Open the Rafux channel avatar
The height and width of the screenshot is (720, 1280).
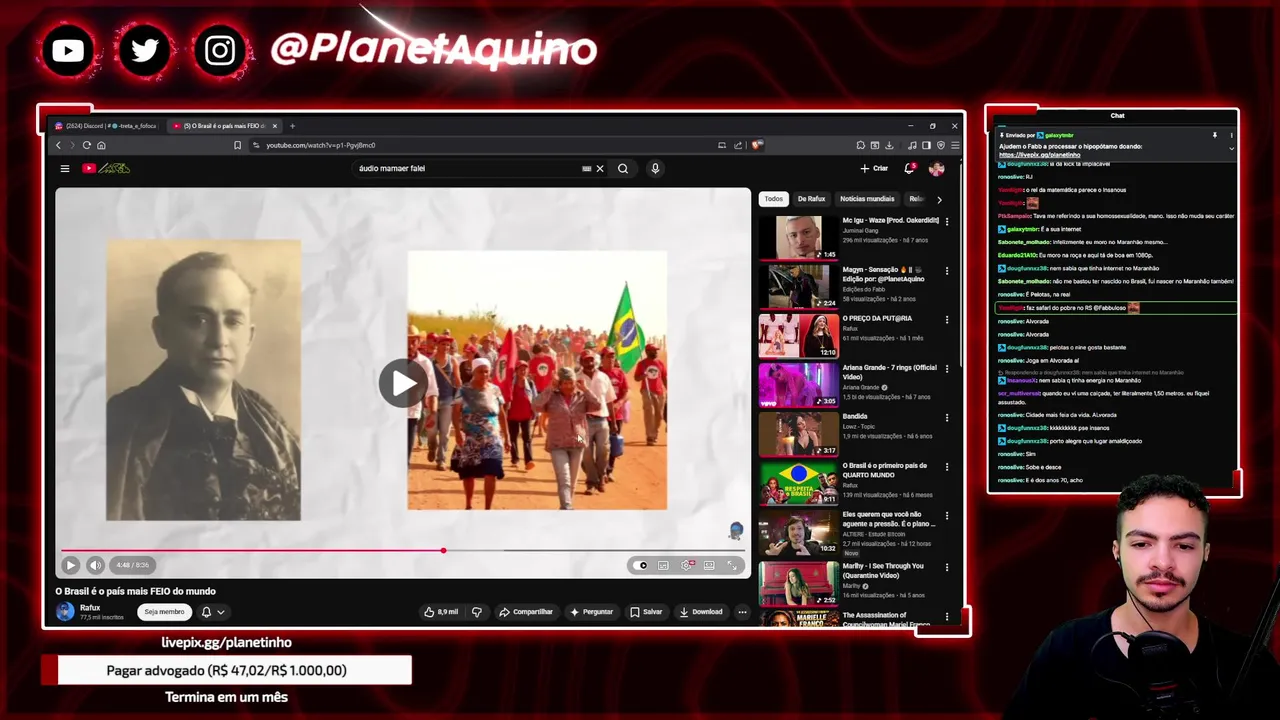65,612
